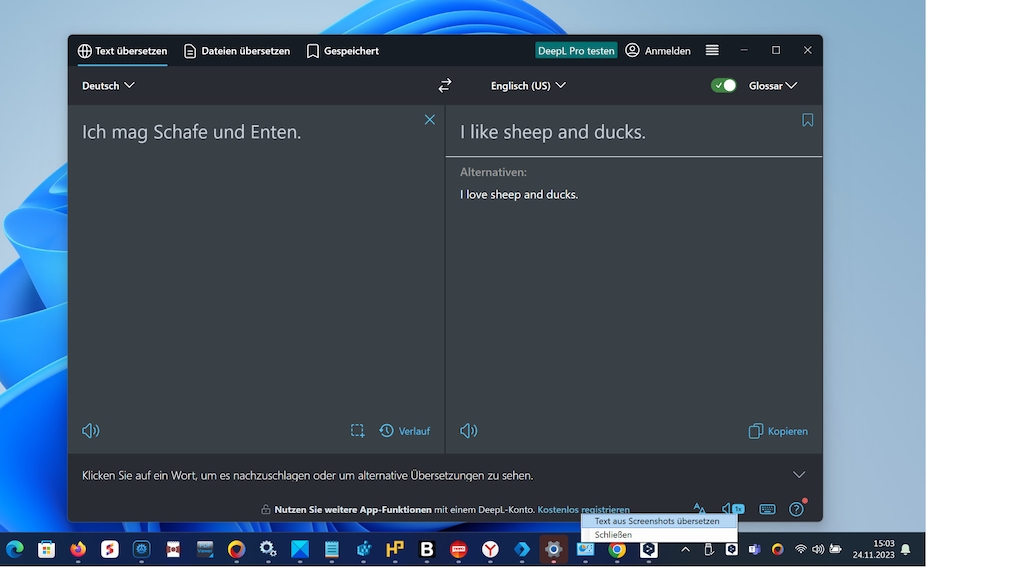
Task: Open the Deutsch source language dropdown
Action: 108,86
